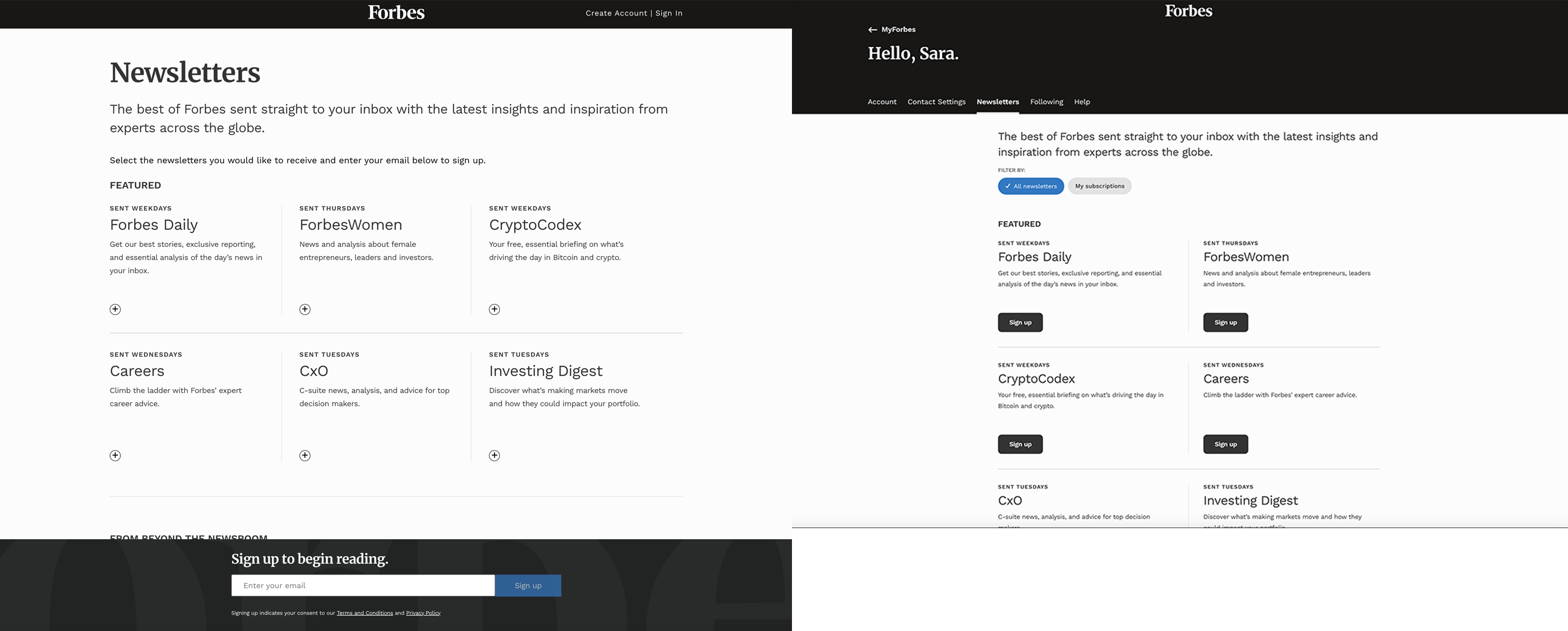Sign up for Forbes Daily in account page

pyautogui.click(x=1020, y=323)
